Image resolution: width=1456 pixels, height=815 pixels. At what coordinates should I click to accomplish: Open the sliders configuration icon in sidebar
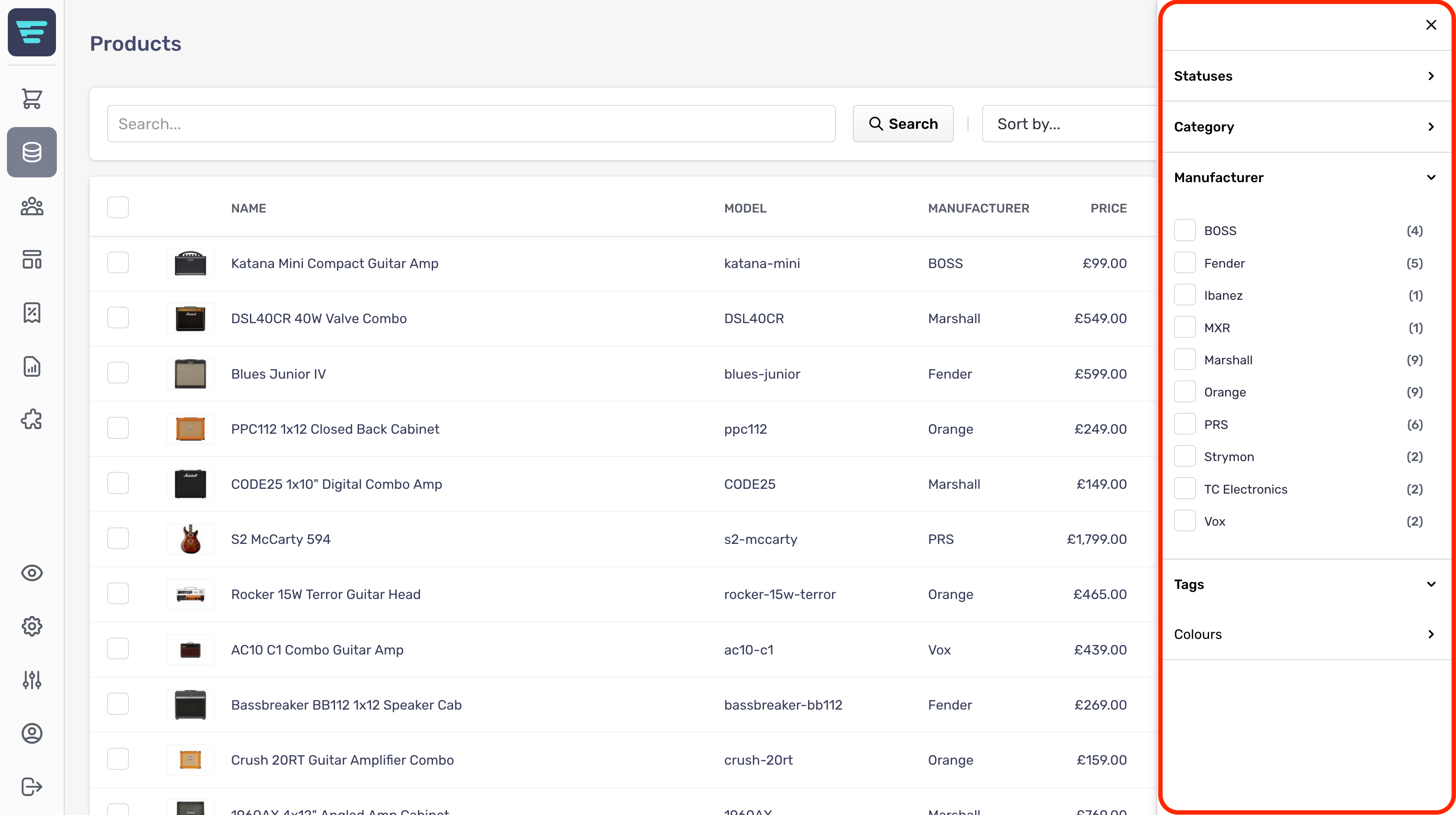pos(32,679)
